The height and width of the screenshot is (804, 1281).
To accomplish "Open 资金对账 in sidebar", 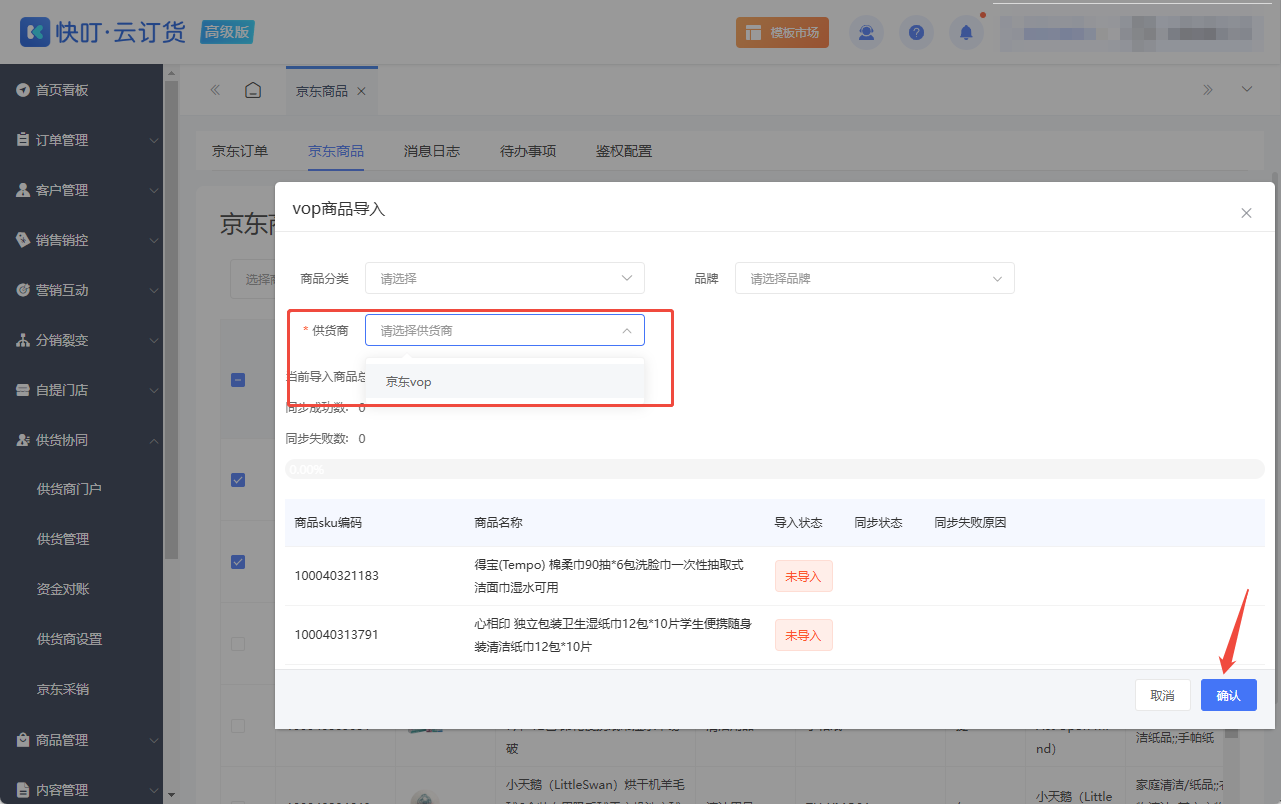I will [63, 589].
